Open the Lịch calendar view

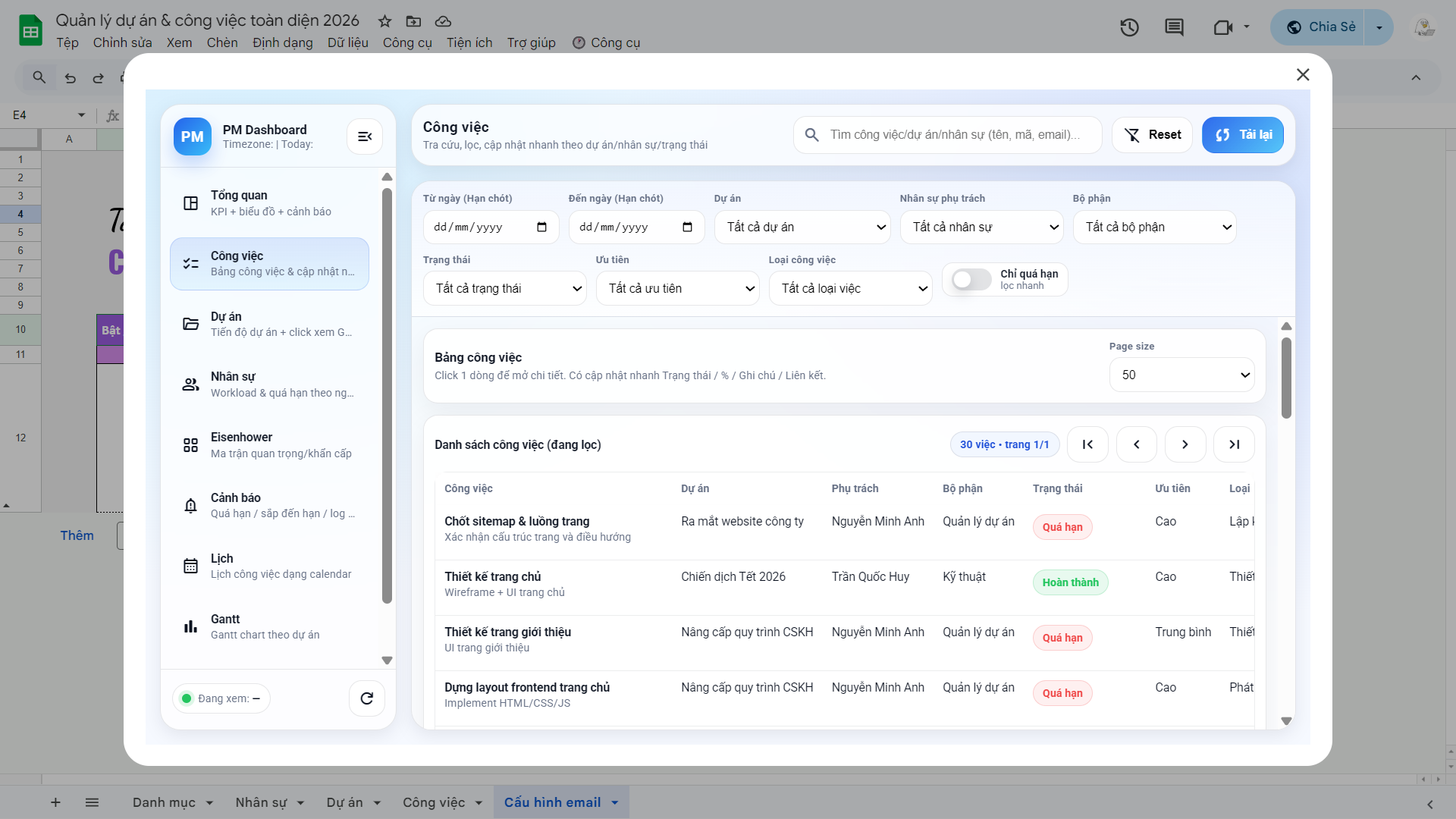269,566
